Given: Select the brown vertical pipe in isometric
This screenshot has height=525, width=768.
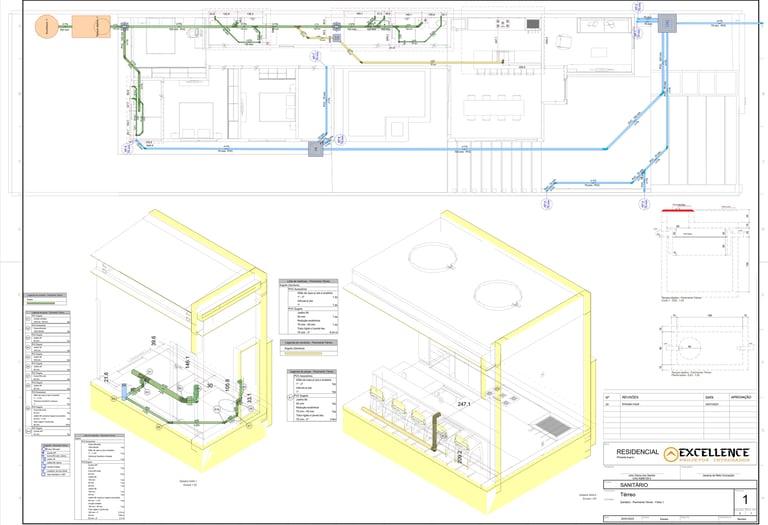Looking at the screenshot, I should [x=435, y=432].
